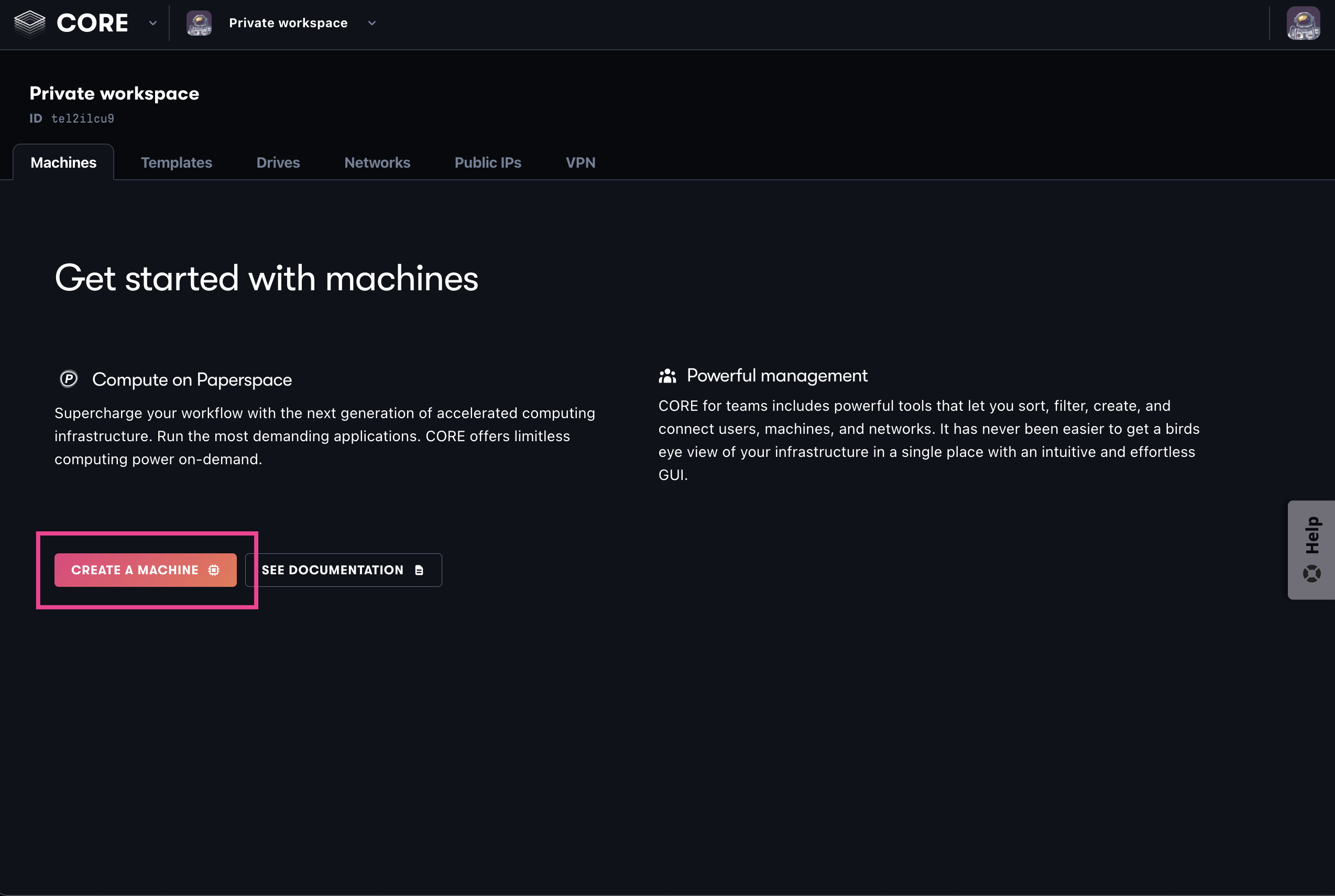This screenshot has width=1335, height=896.
Task: Open the Help panel expander
Action: [x=1311, y=548]
